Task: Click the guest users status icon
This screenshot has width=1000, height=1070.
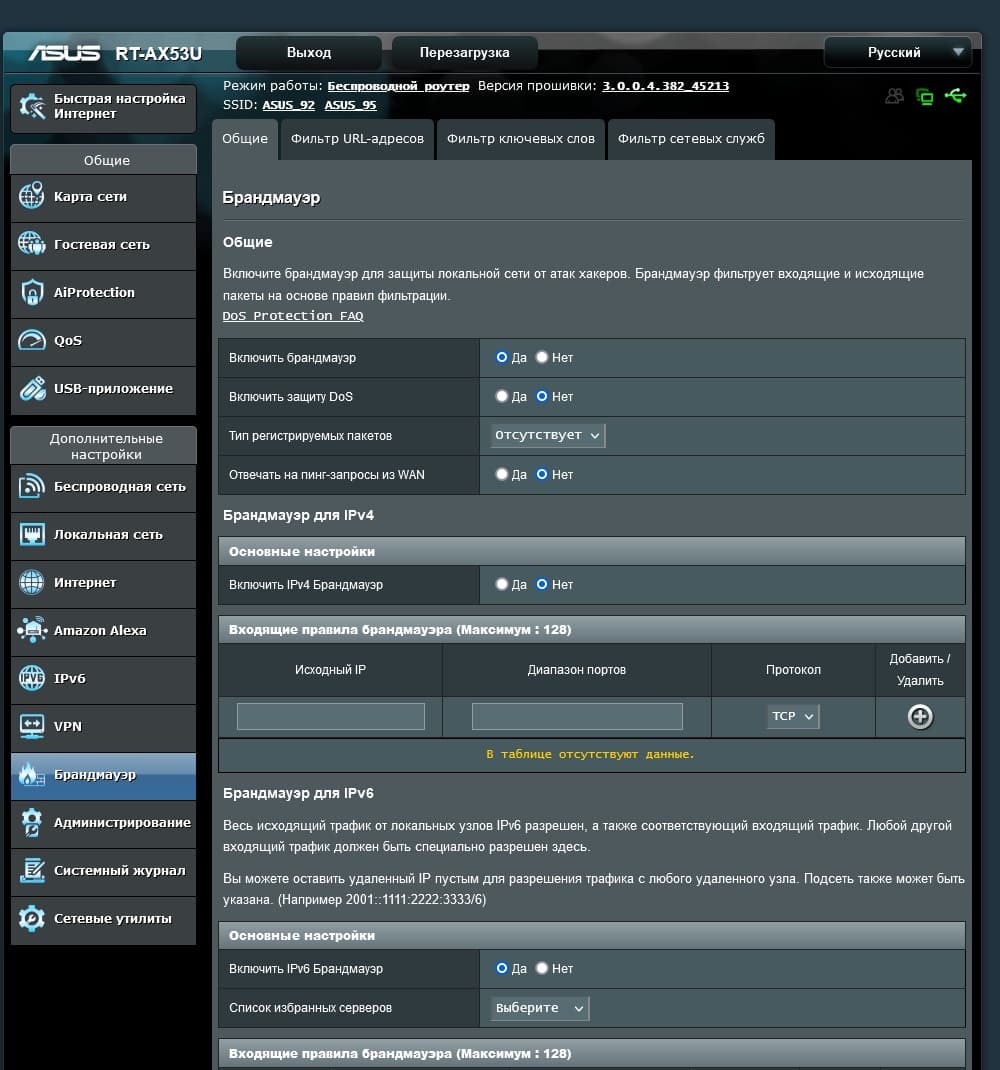Action: click(894, 96)
